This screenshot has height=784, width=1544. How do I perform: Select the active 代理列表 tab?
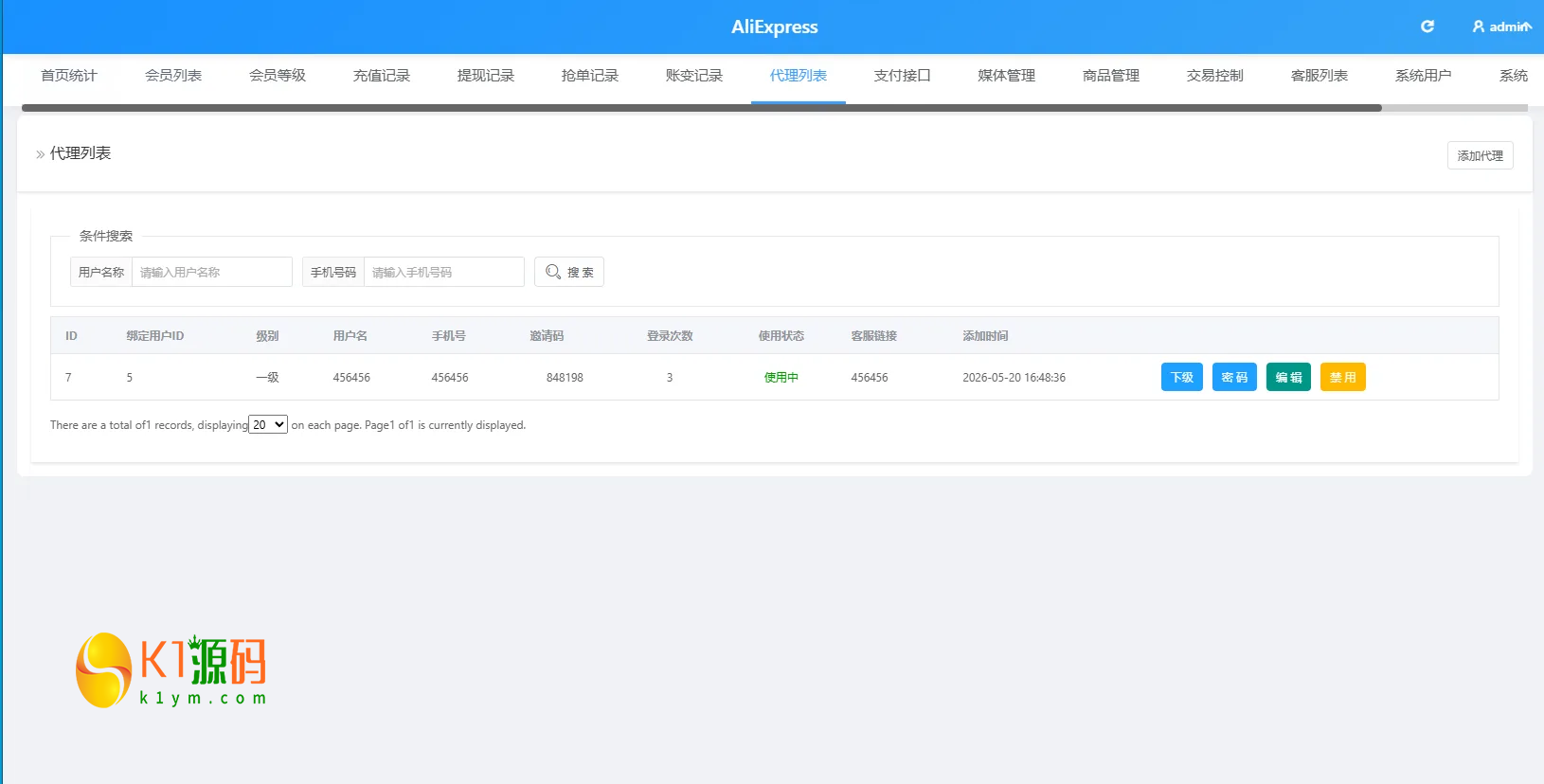point(799,76)
